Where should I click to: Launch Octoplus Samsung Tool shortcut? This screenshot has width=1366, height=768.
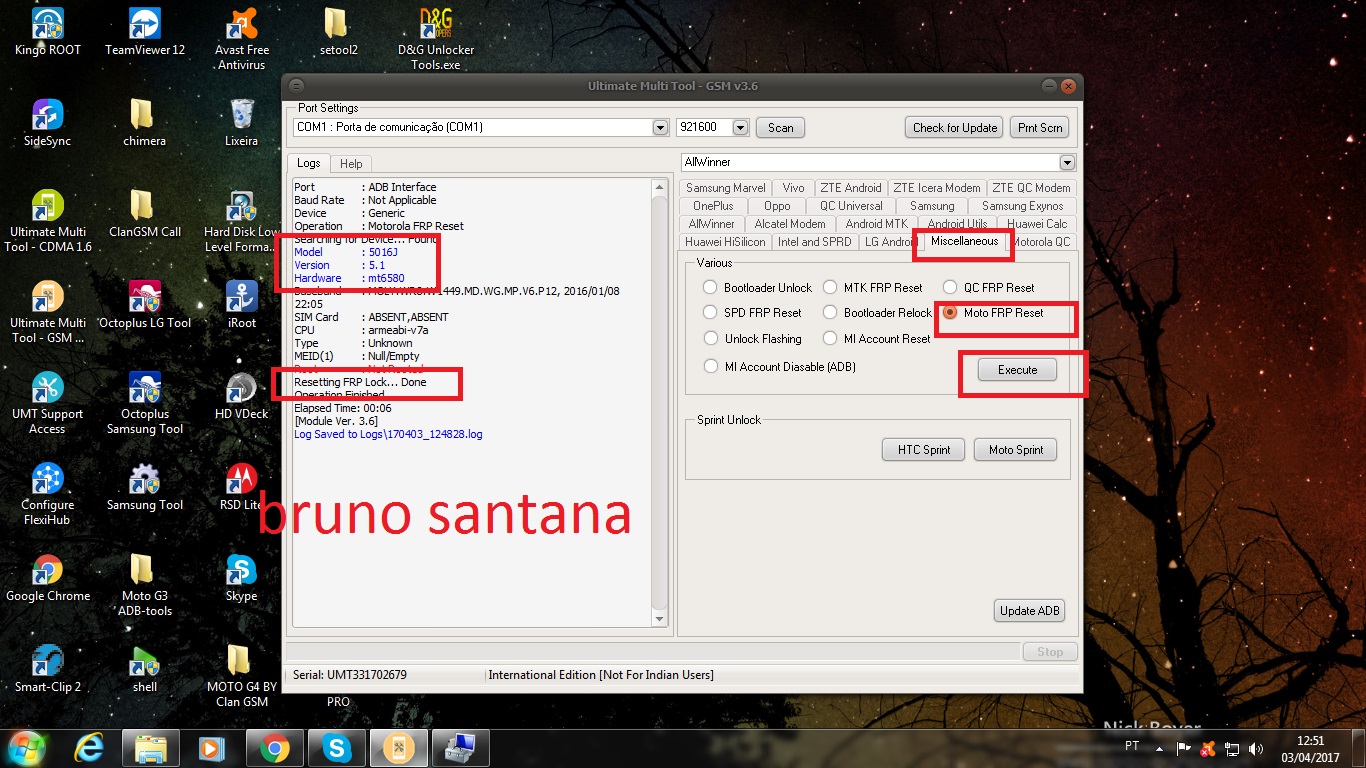point(145,403)
